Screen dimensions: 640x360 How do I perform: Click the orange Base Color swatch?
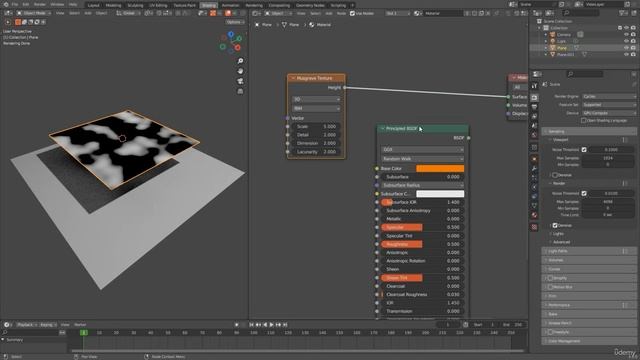click(440, 169)
